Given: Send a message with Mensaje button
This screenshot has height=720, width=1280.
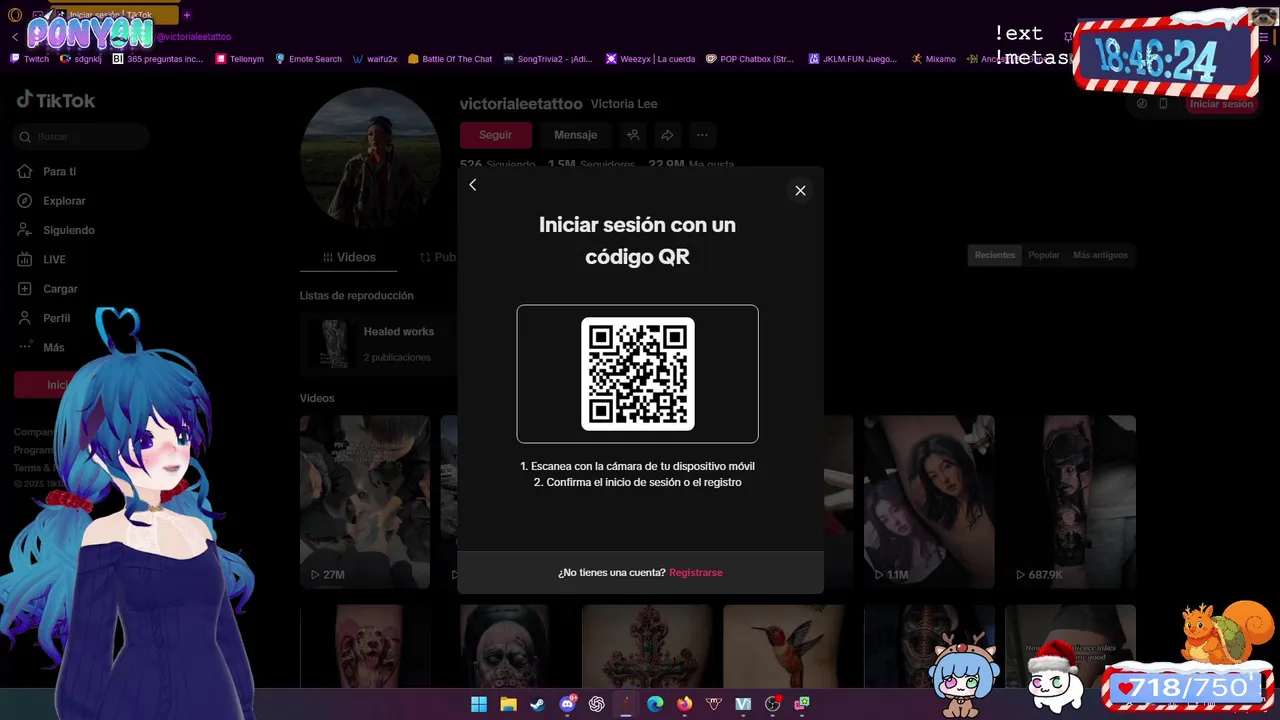Looking at the screenshot, I should (x=575, y=135).
